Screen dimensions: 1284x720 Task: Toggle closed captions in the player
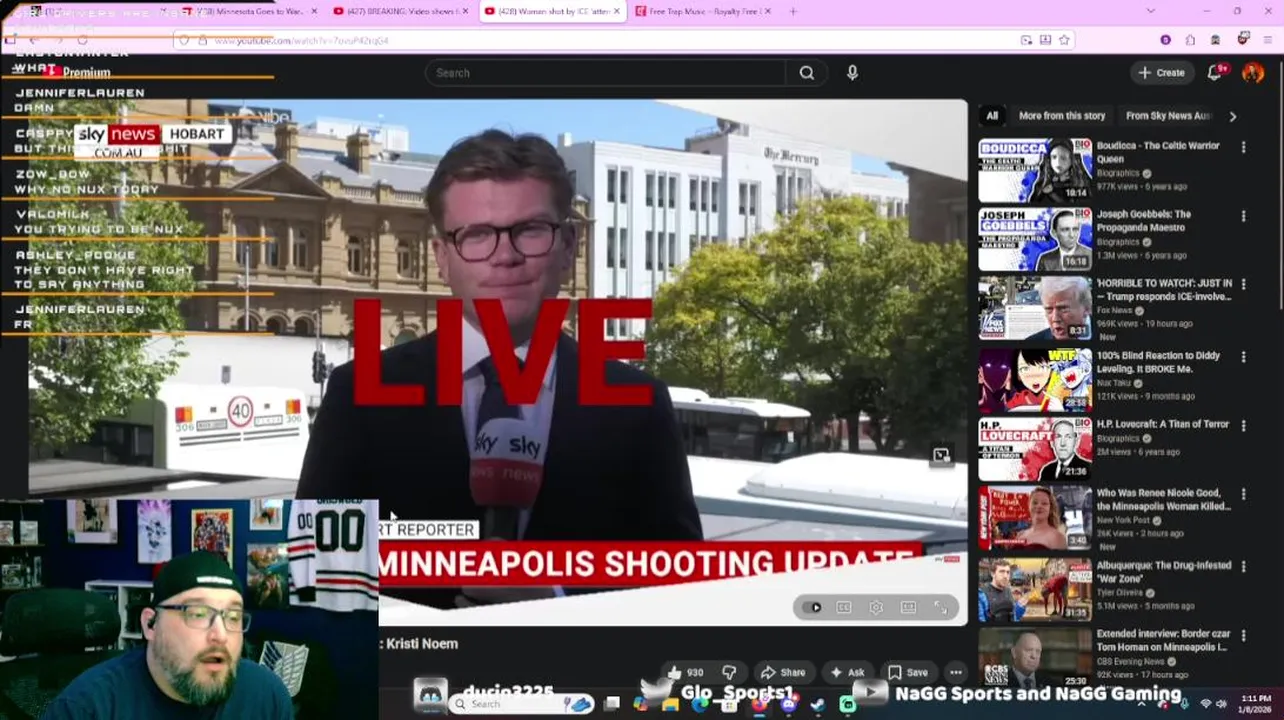(x=844, y=608)
